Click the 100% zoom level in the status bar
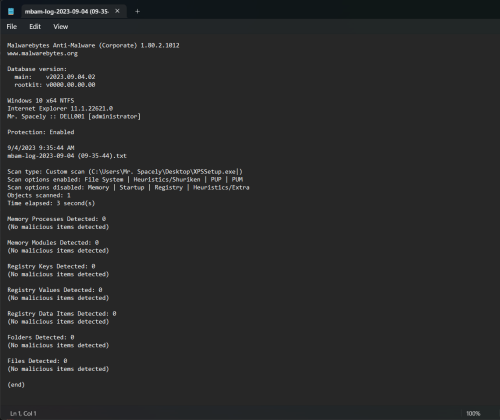The image size is (500, 420). [473, 413]
